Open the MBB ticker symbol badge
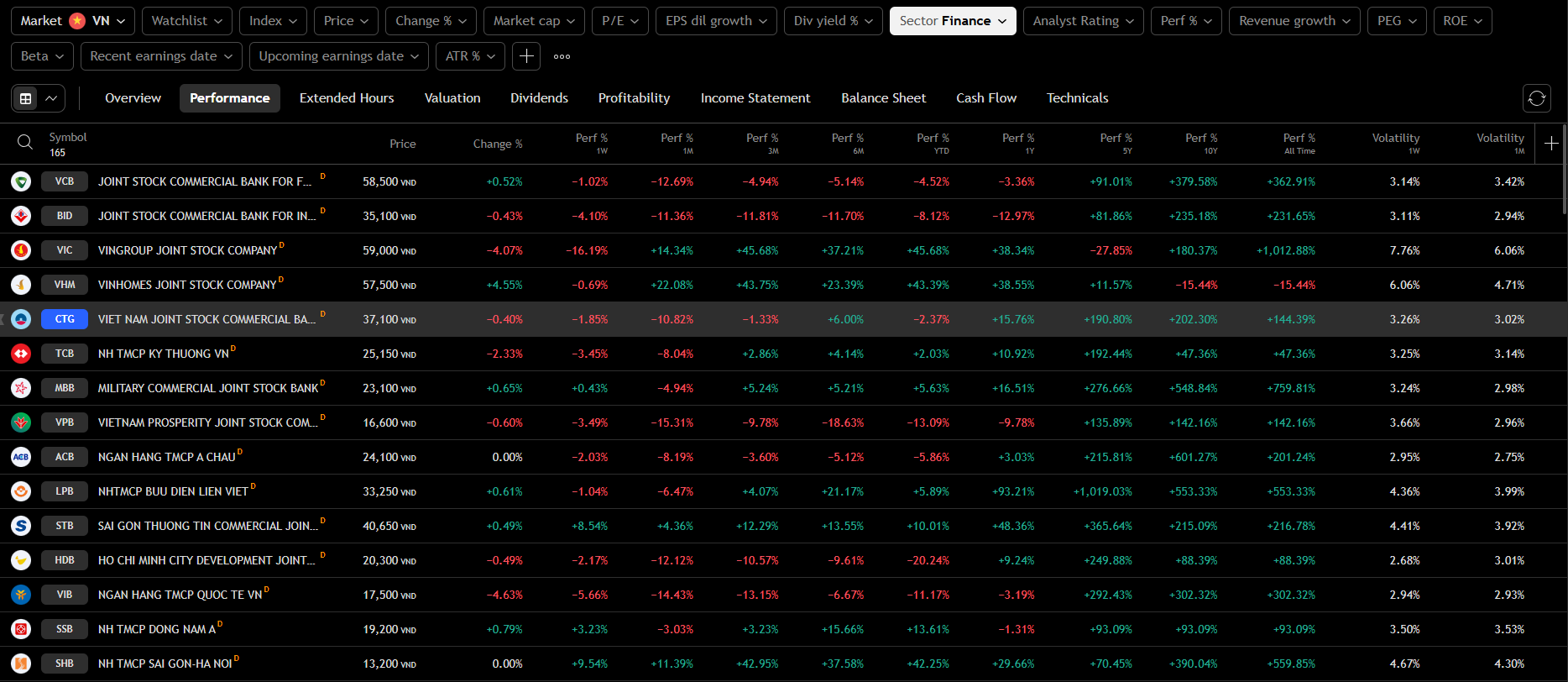 65,388
